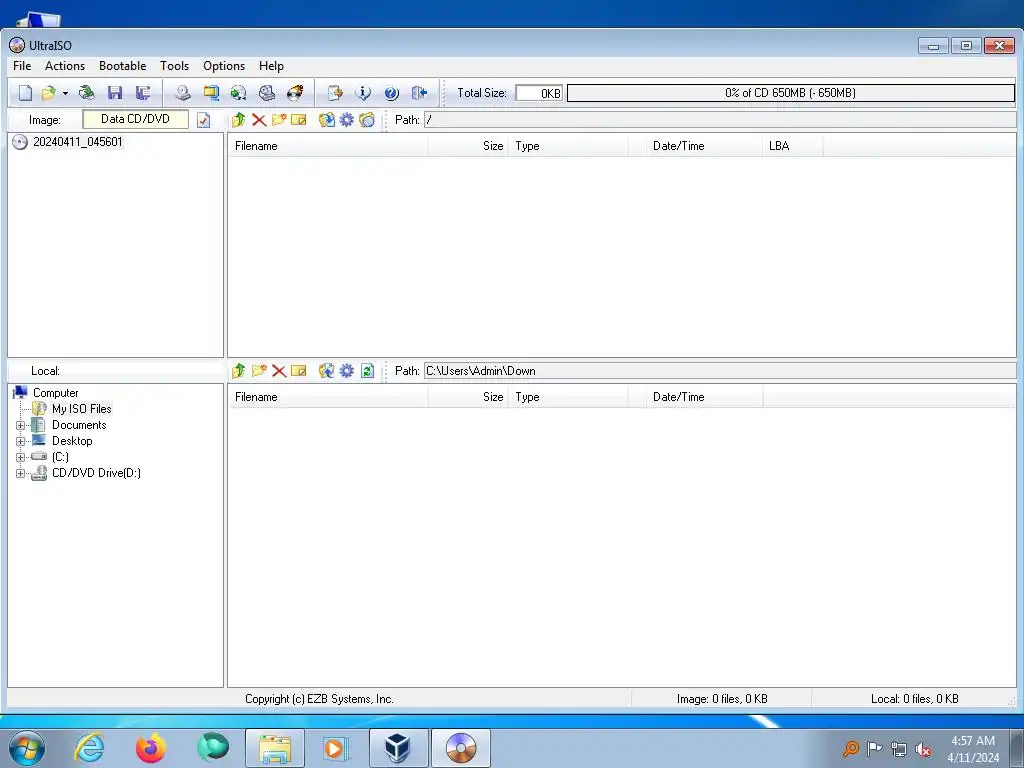Screen dimensions: 1024x768
Task: Click the local Path field showing C:\Users\Admin\Down
Action: tap(720, 371)
